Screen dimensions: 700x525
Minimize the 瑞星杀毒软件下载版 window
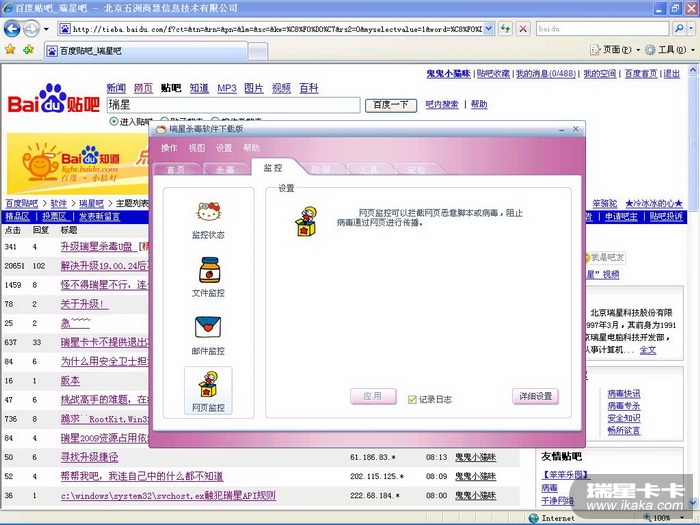pos(561,129)
